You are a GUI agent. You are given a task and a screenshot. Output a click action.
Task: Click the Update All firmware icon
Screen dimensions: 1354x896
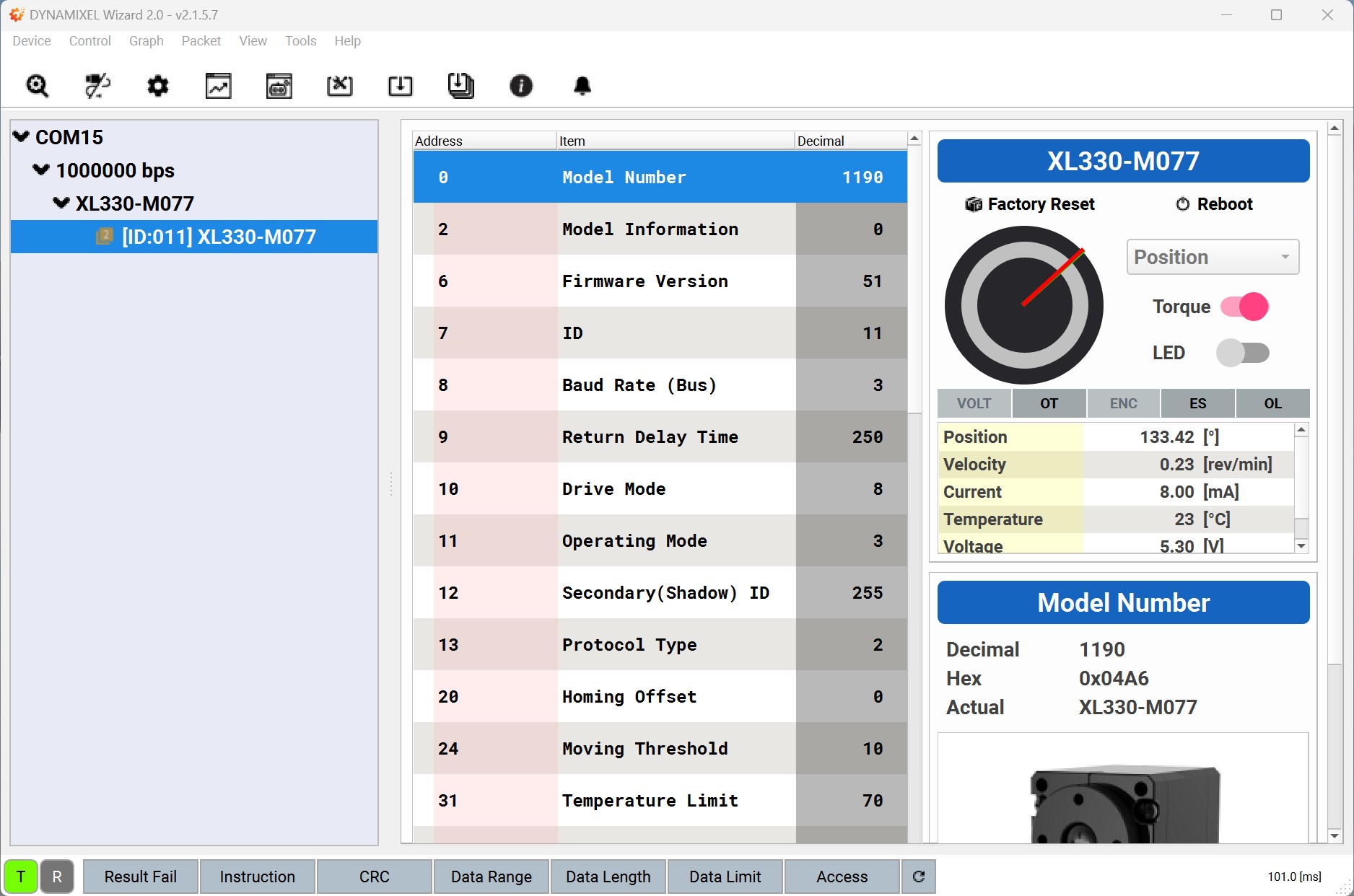pos(461,86)
